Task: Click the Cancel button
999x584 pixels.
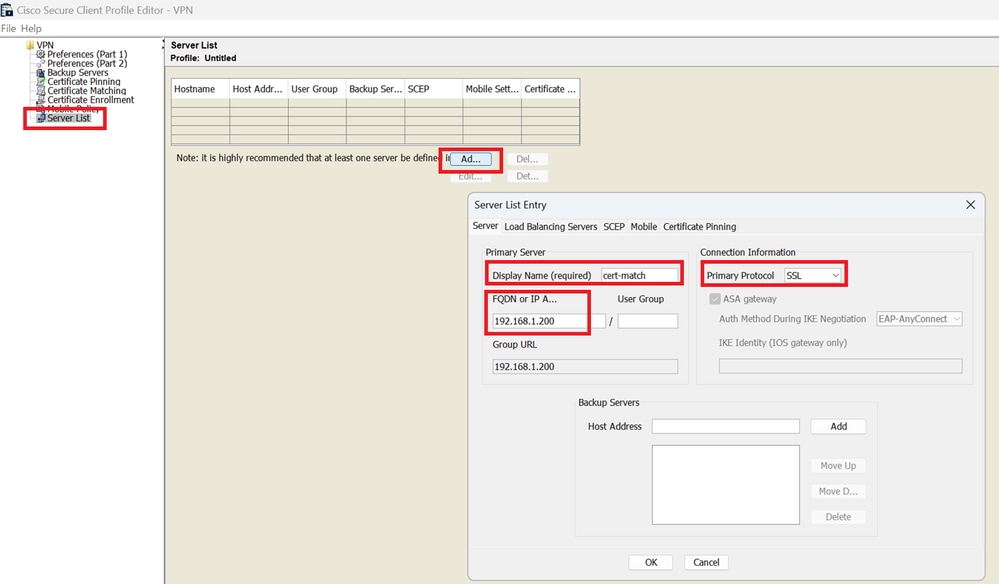Action: tap(706, 562)
